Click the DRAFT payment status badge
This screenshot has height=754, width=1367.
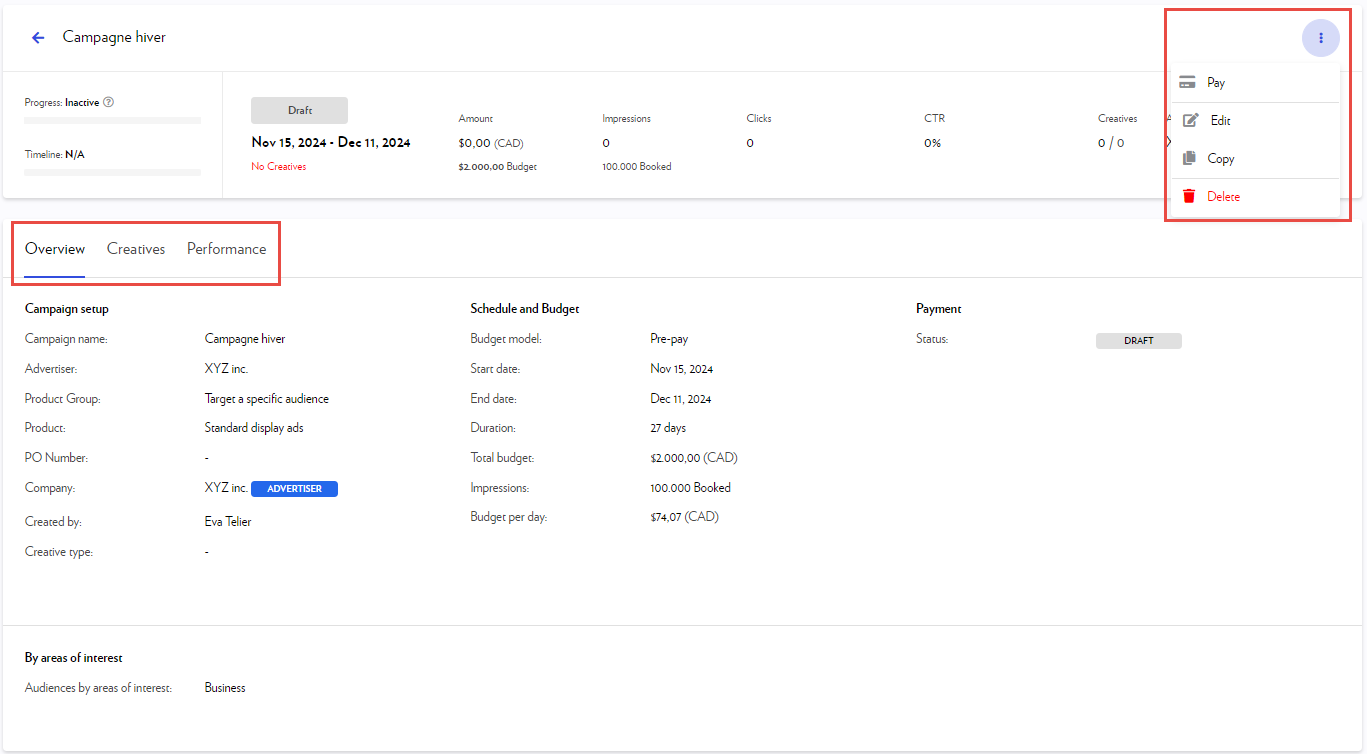click(x=1138, y=341)
